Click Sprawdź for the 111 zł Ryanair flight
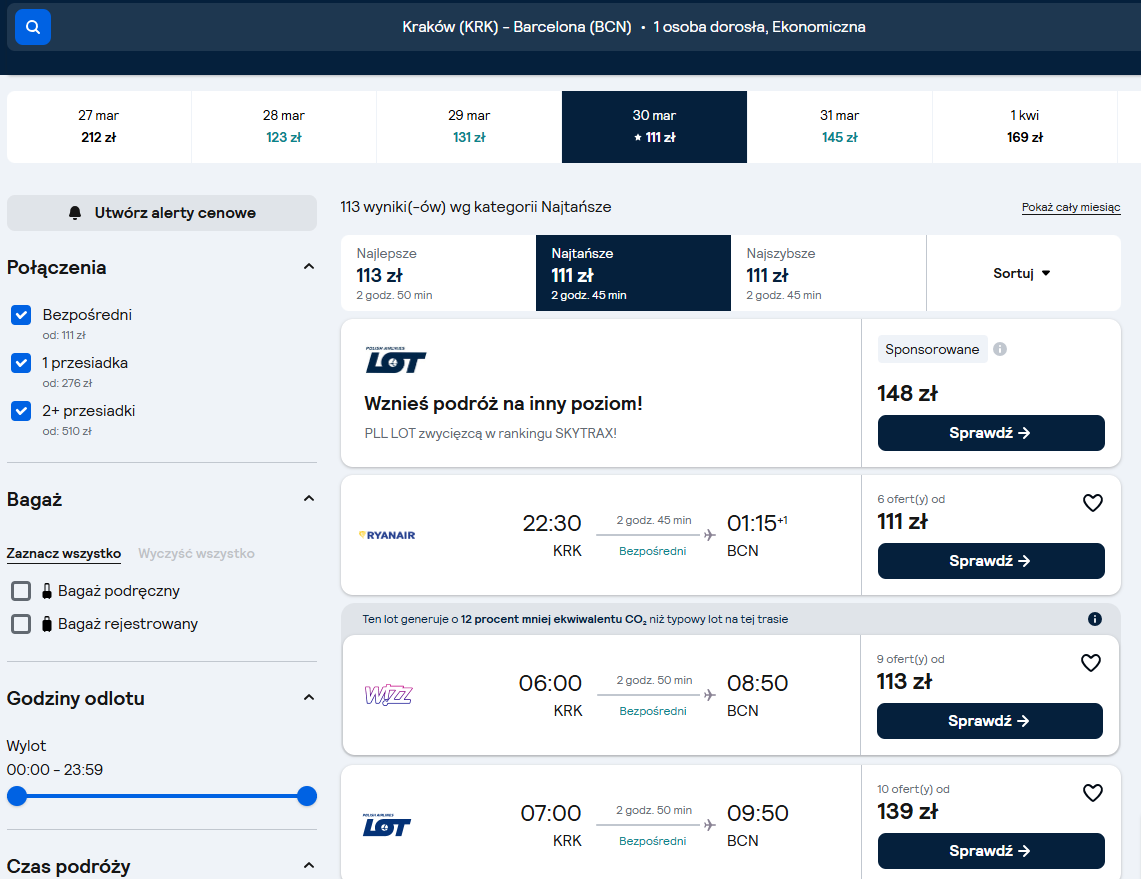The height and width of the screenshot is (879, 1141). [990, 561]
